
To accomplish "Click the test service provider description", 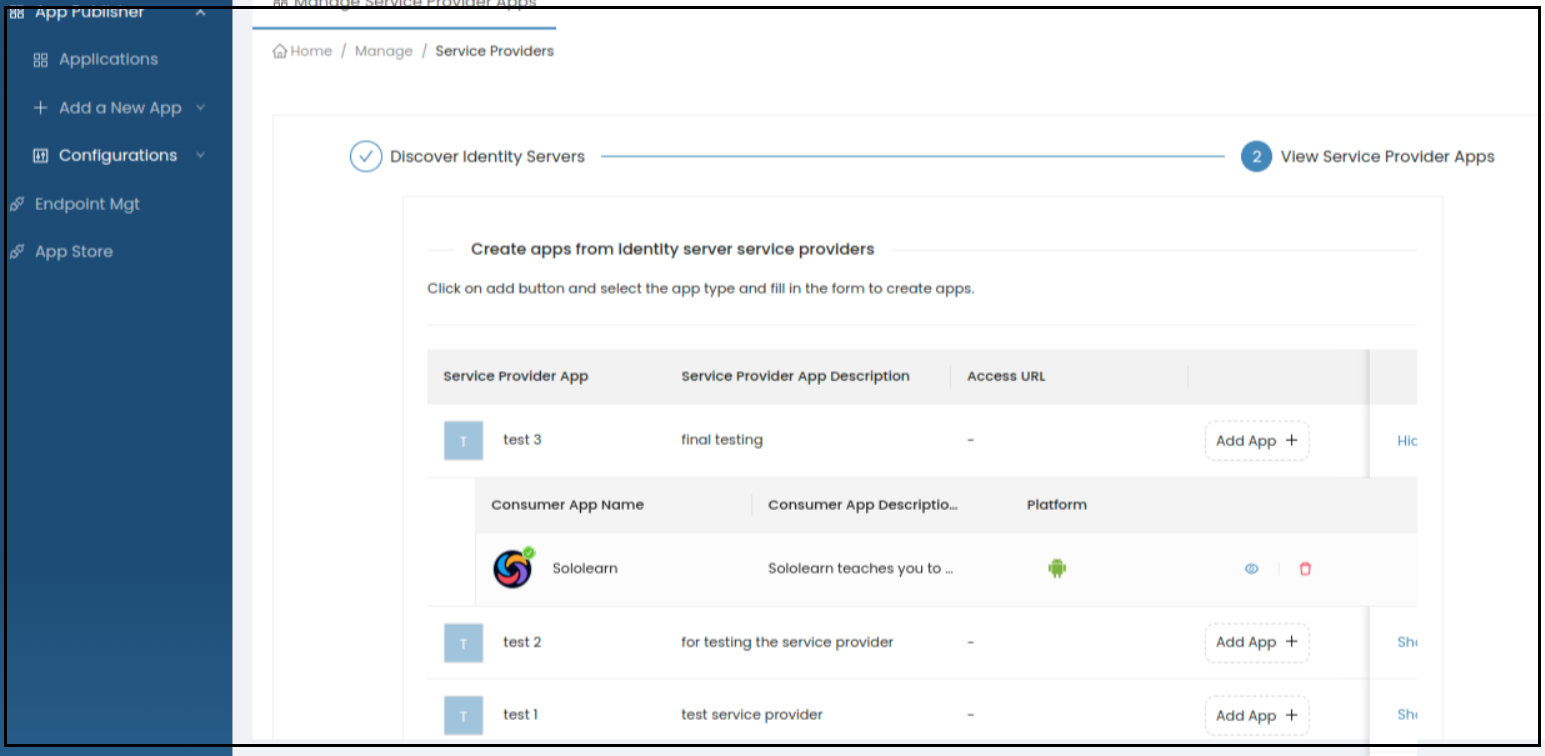I will (x=752, y=715).
